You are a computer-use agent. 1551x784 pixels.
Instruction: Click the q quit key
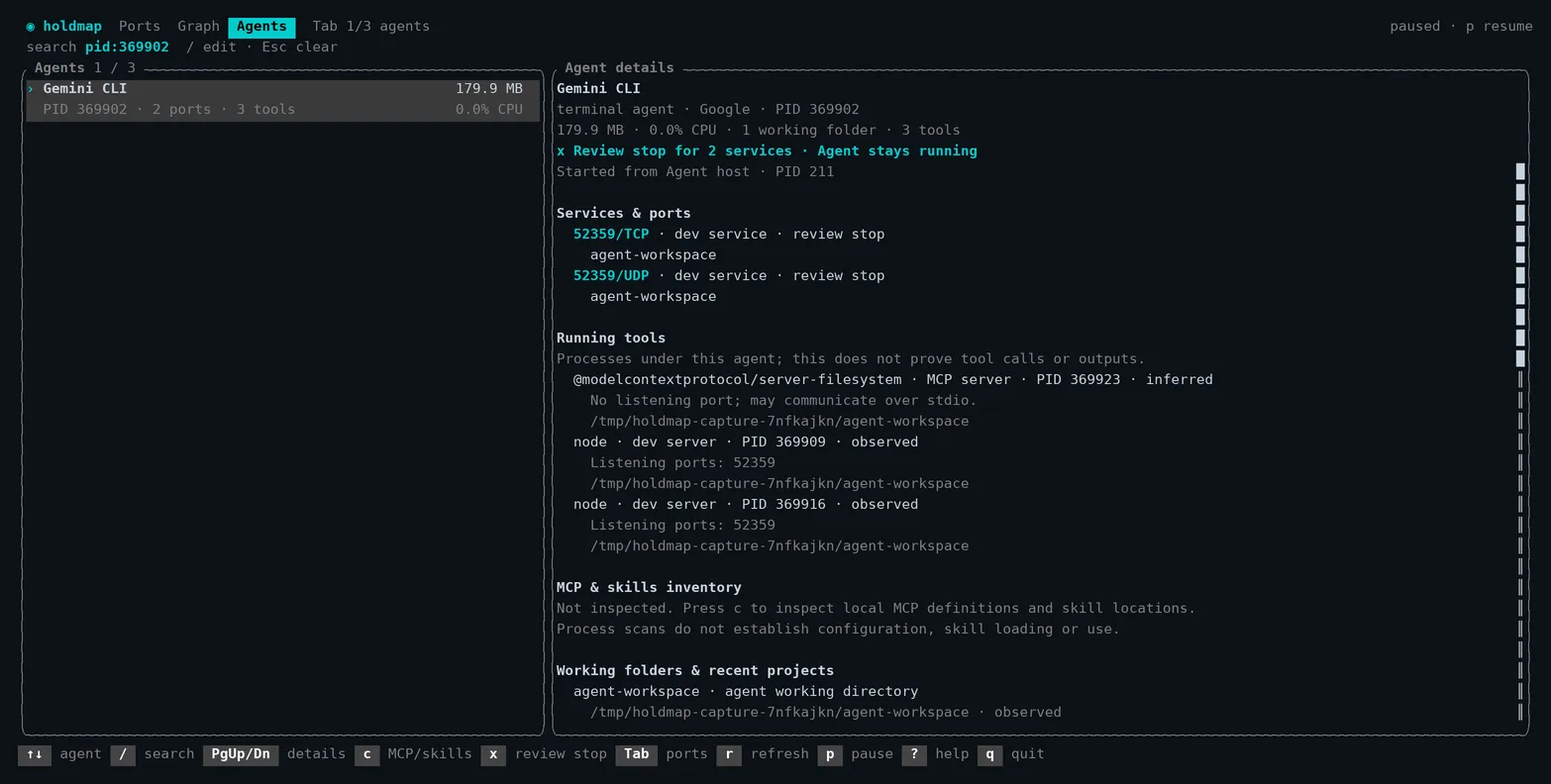989,754
